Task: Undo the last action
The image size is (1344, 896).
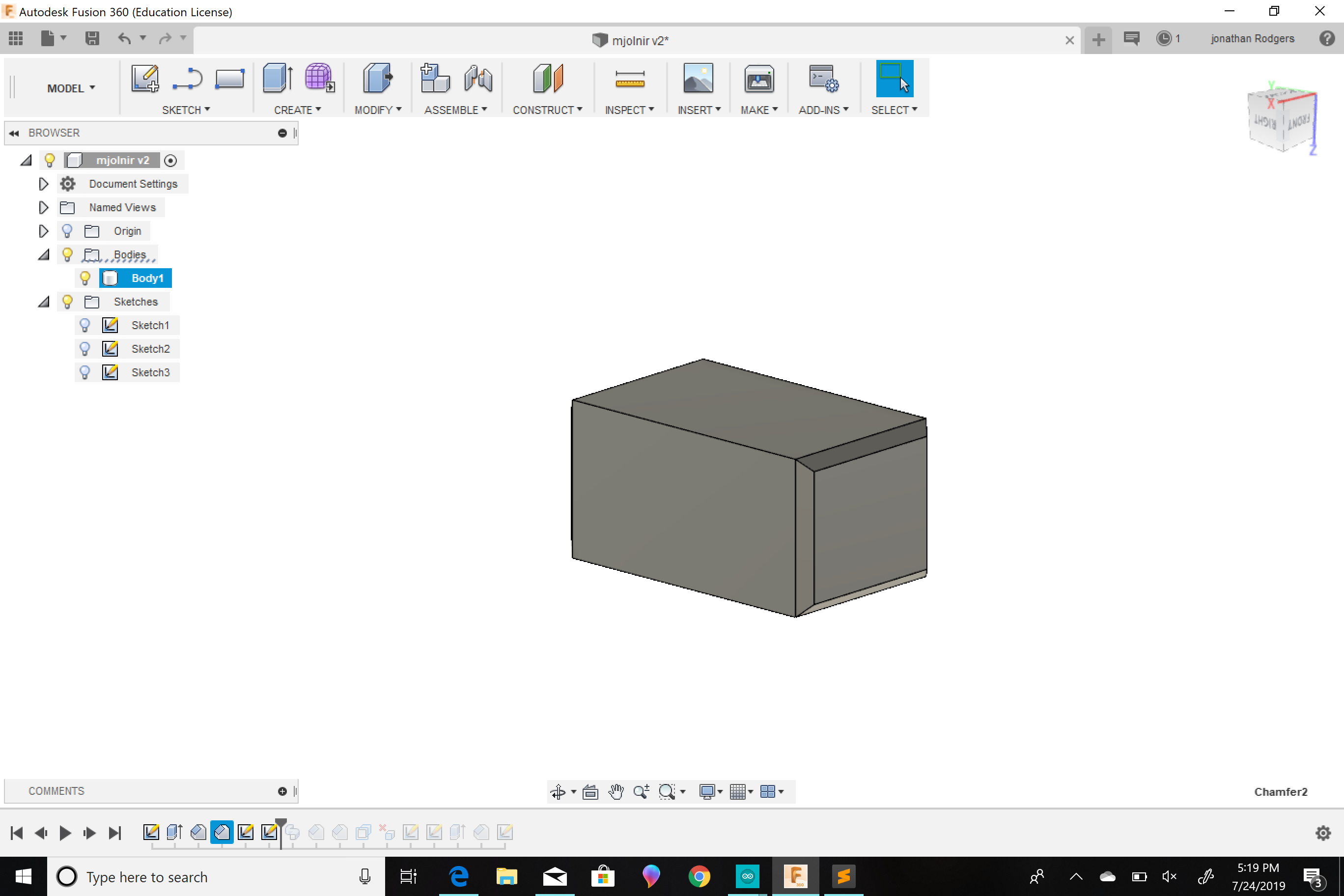Action: tap(124, 38)
